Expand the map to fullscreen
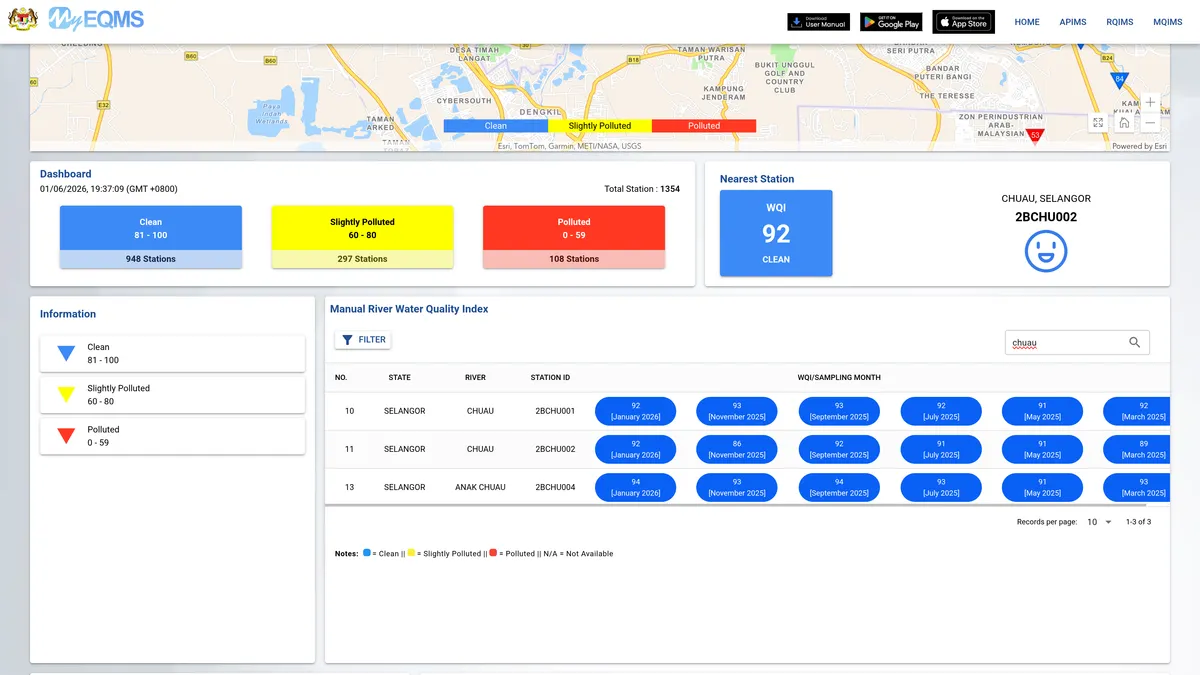Viewport: 1200px width, 675px height. 1098,122
